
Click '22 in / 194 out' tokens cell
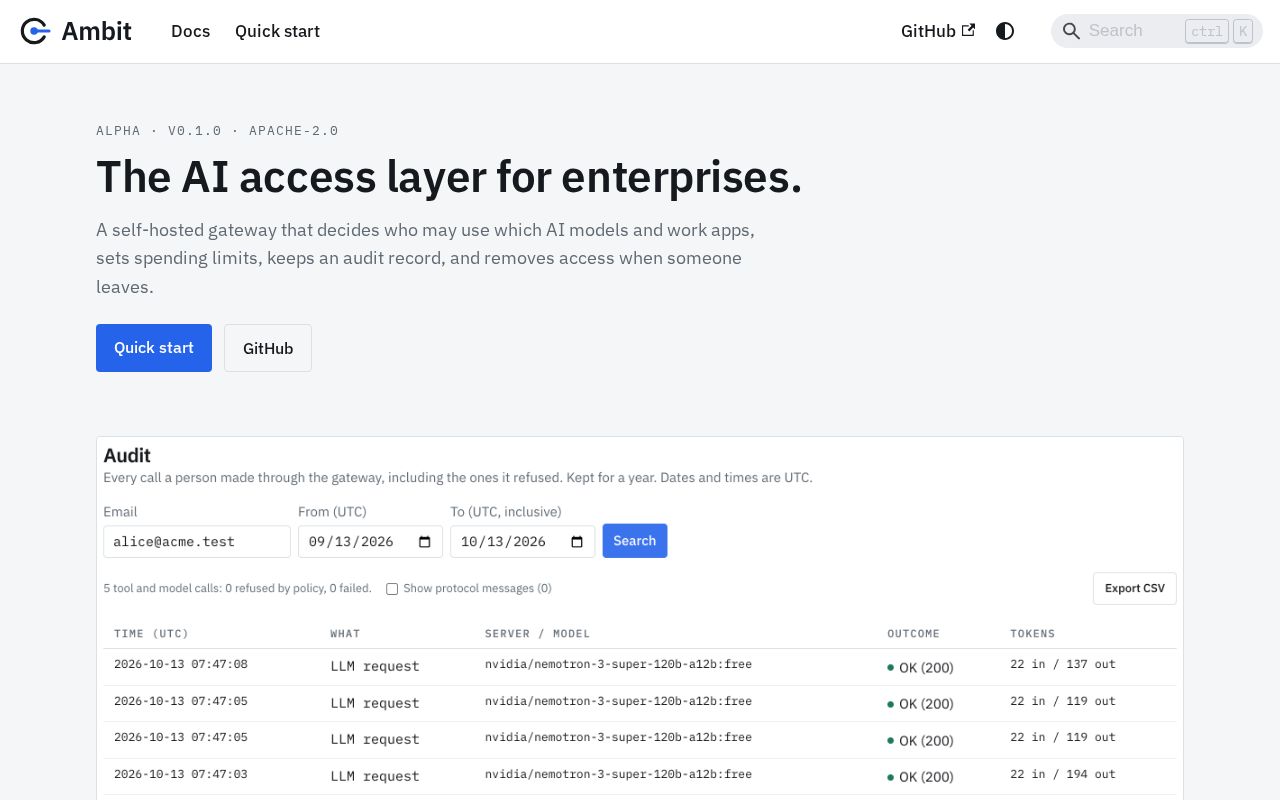1063,774
